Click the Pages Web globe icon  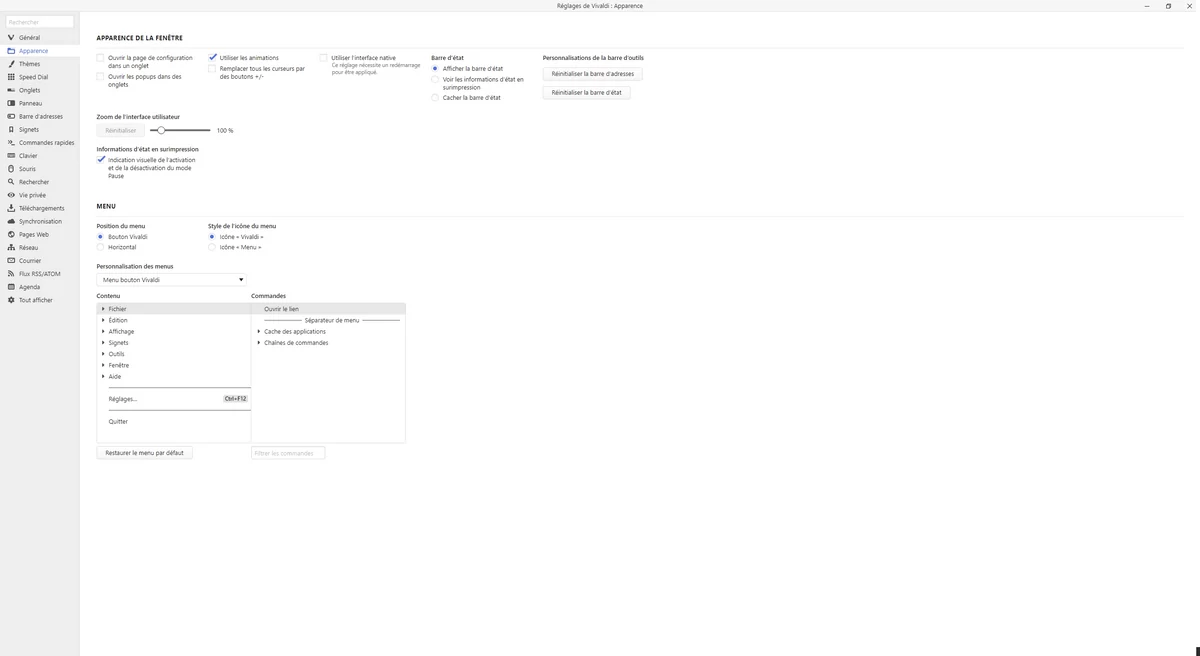(x=11, y=234)
